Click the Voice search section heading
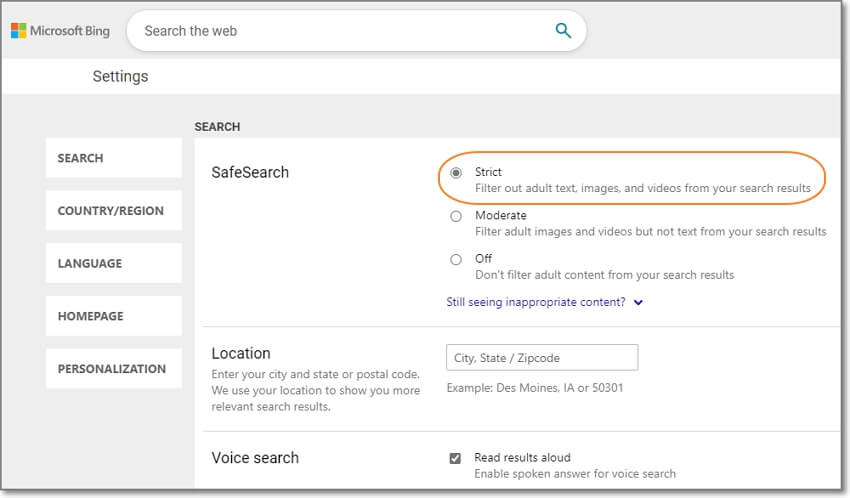Viewport: 850px width, 498px height. point(255,458)
